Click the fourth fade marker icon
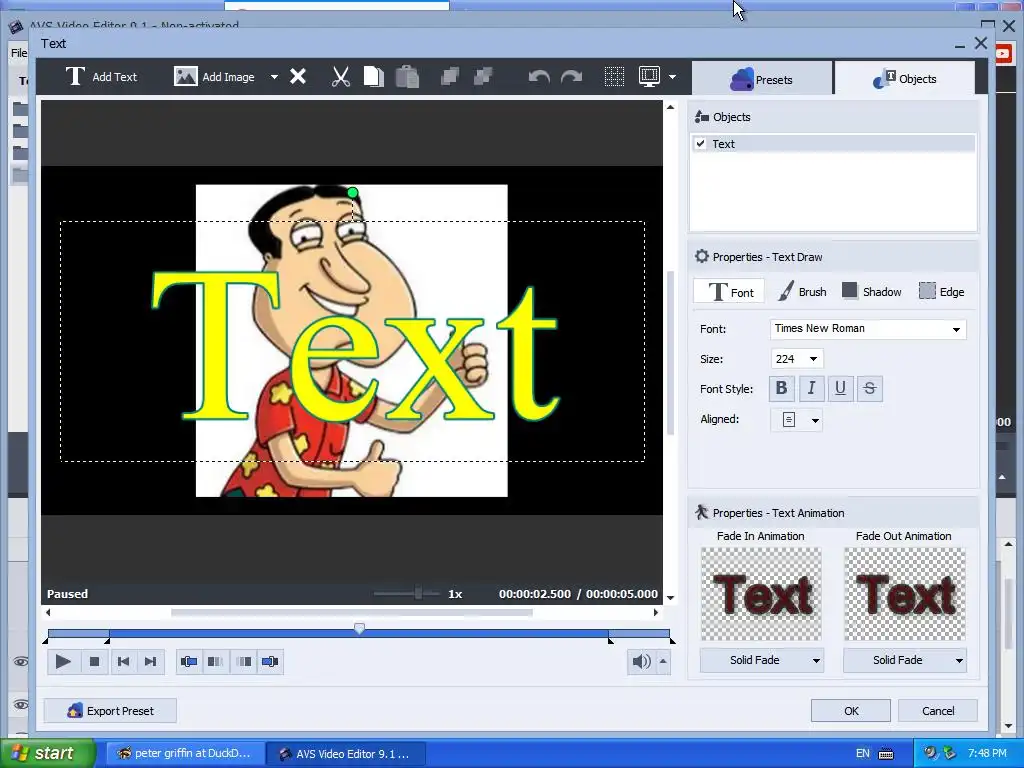The image size is (1024, 768). (x=270, y=662)
